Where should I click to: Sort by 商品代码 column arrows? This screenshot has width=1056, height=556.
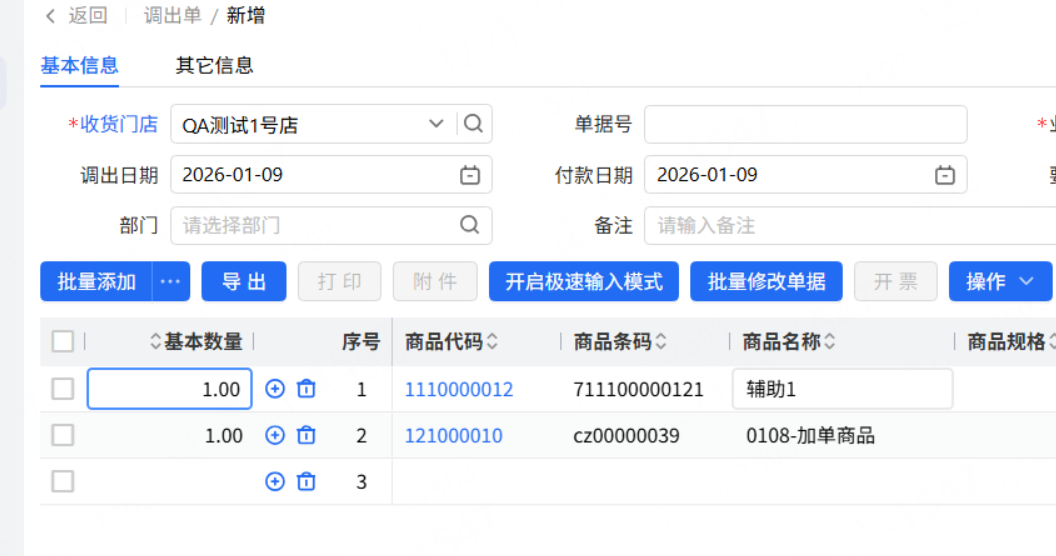[x=492, y=341]
